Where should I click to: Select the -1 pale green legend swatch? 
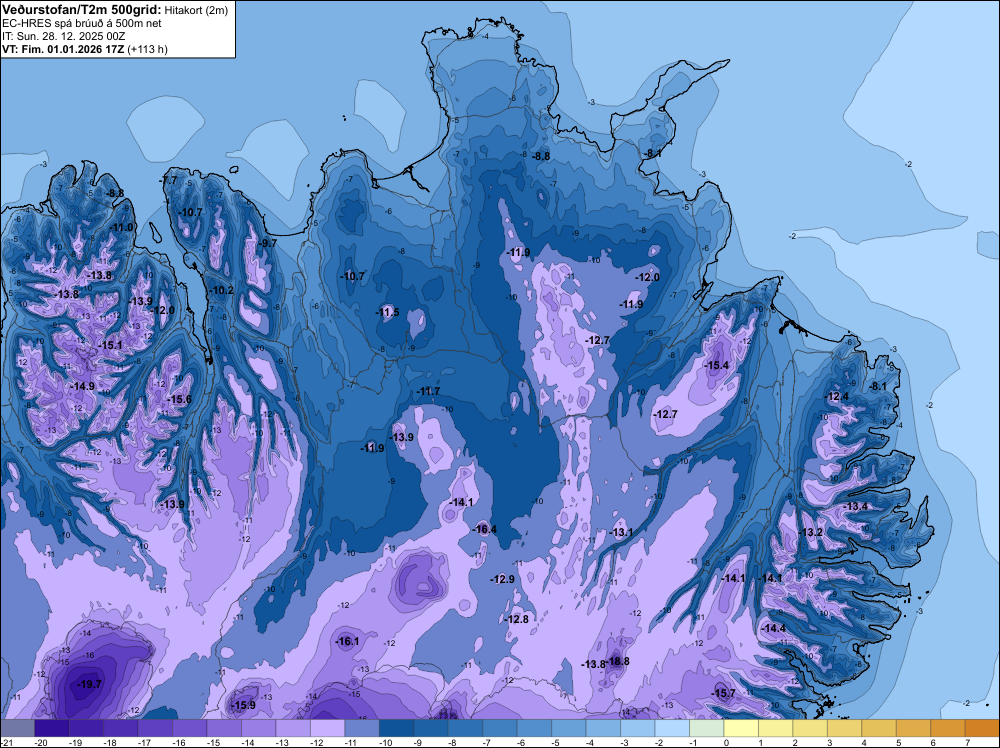[706, 728]
